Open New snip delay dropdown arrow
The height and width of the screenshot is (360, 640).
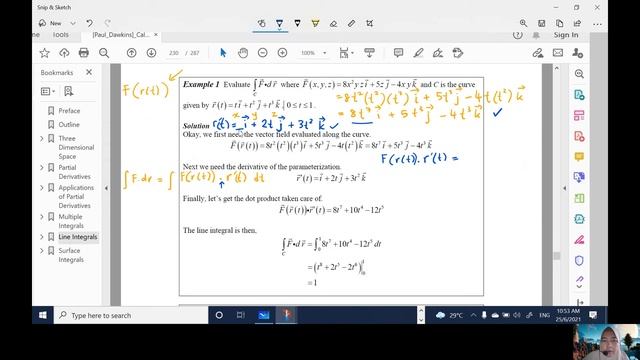point(73,23)
